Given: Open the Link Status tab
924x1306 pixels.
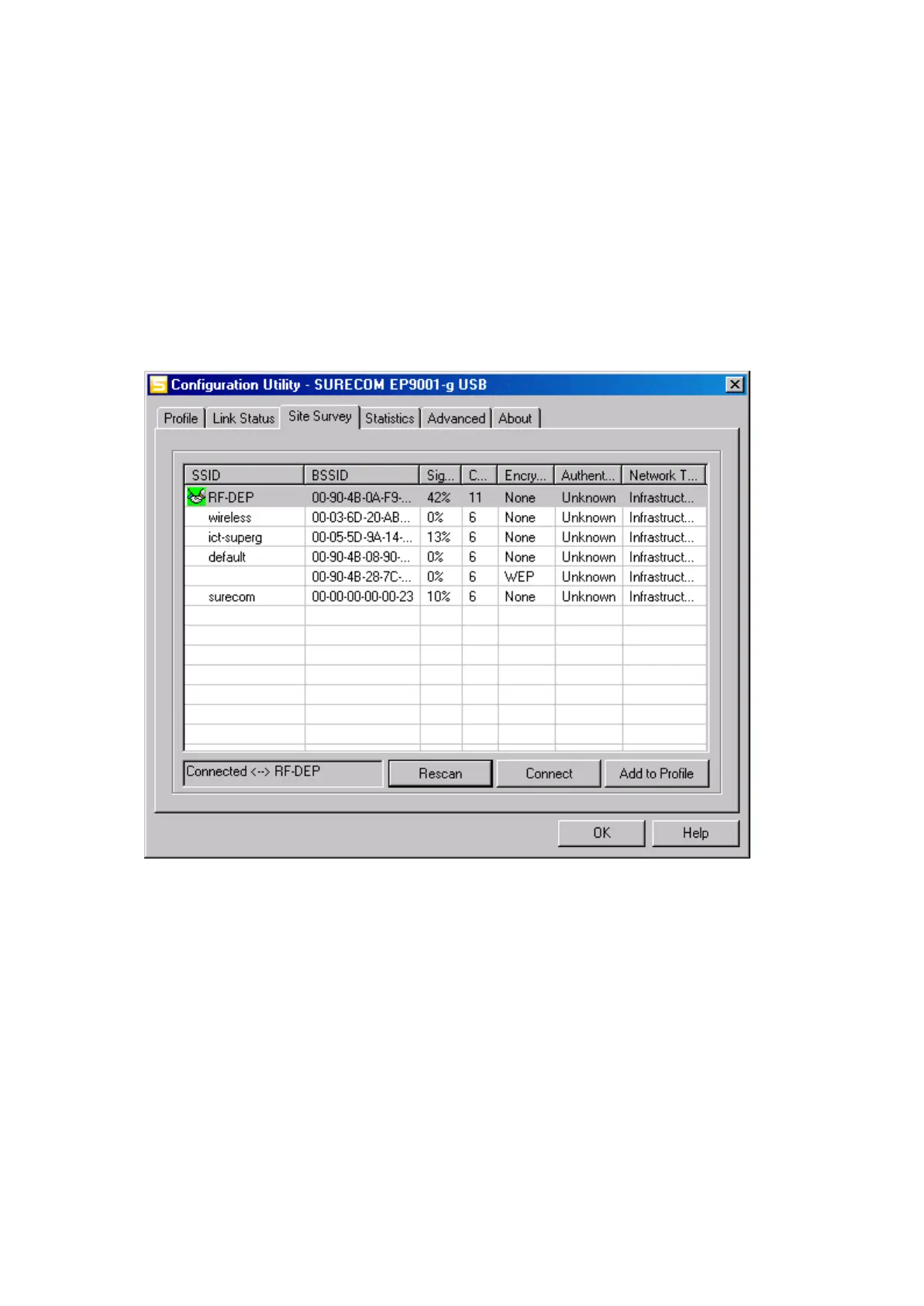Looking at the screenshot, I should (243, 418).
